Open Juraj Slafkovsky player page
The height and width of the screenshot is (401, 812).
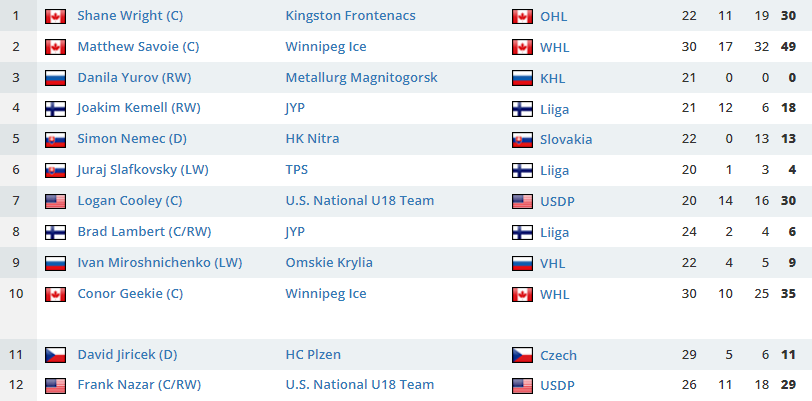coord(143,170)
